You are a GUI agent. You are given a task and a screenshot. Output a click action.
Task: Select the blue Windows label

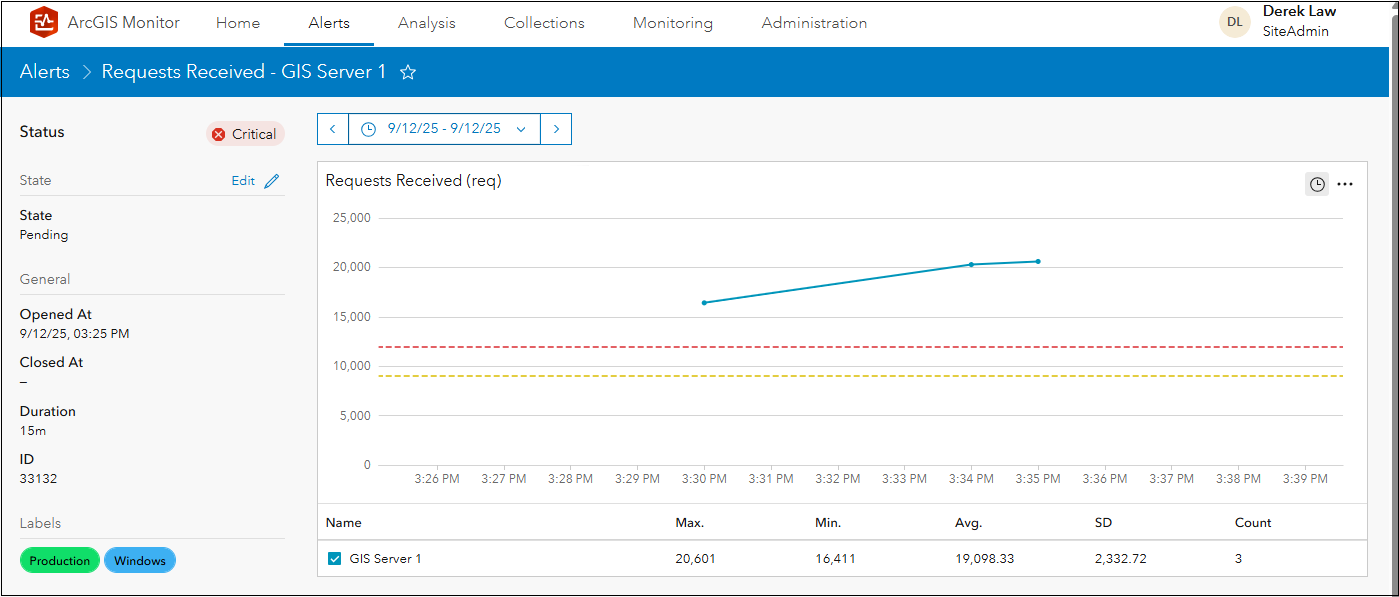[x=140, y=561]
